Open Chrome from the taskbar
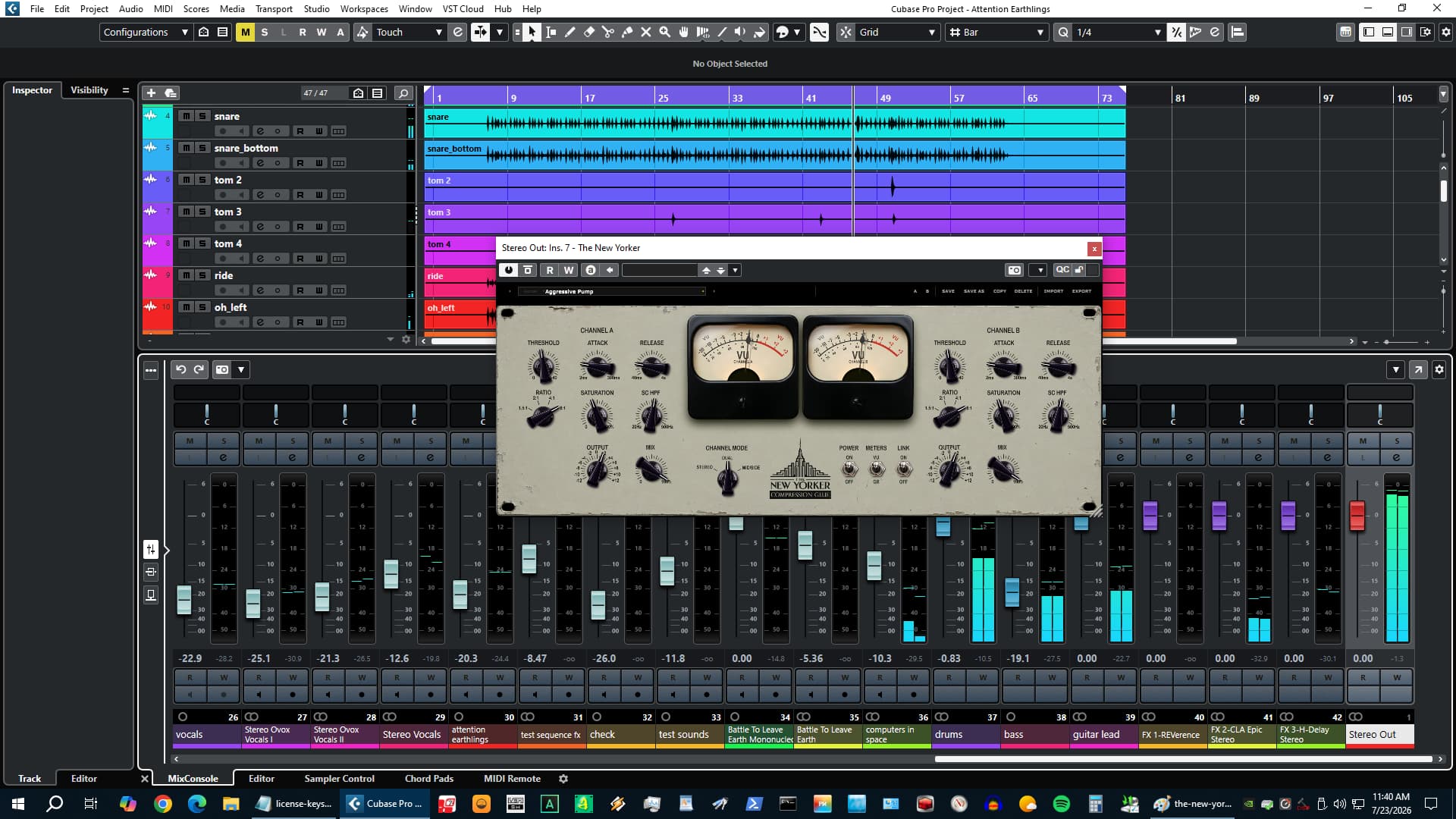1456x819 pixels. [162, 803]
